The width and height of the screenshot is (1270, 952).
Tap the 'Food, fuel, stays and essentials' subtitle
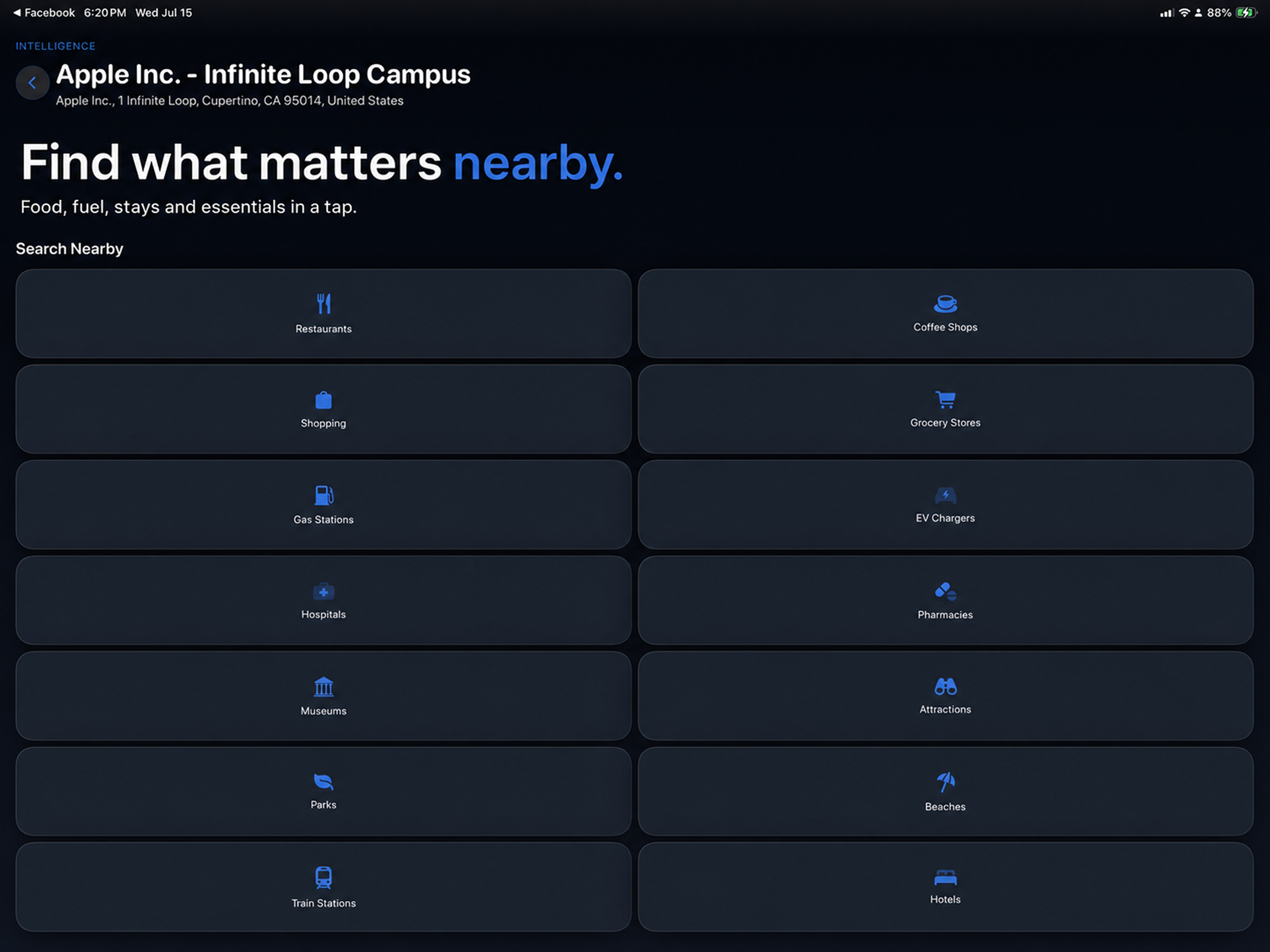(x=189, y=207)
